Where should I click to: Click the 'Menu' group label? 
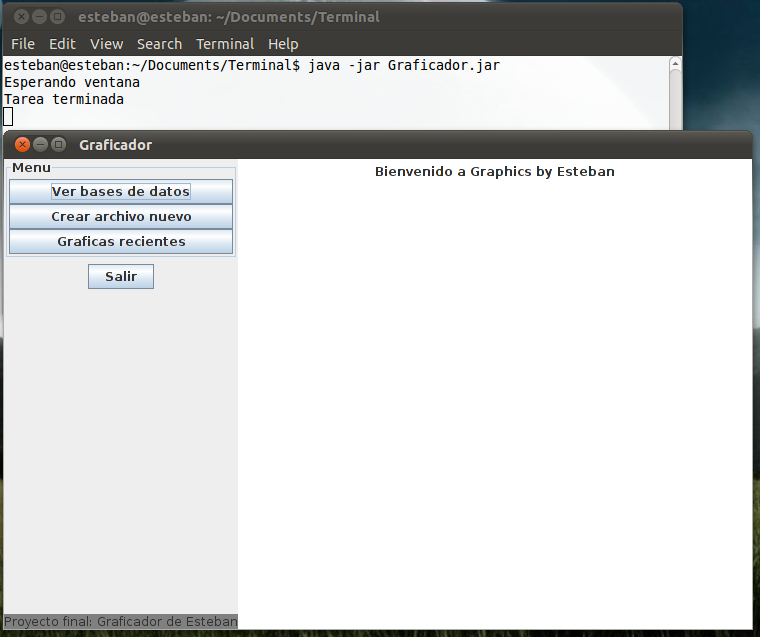[x=32, y=168]
